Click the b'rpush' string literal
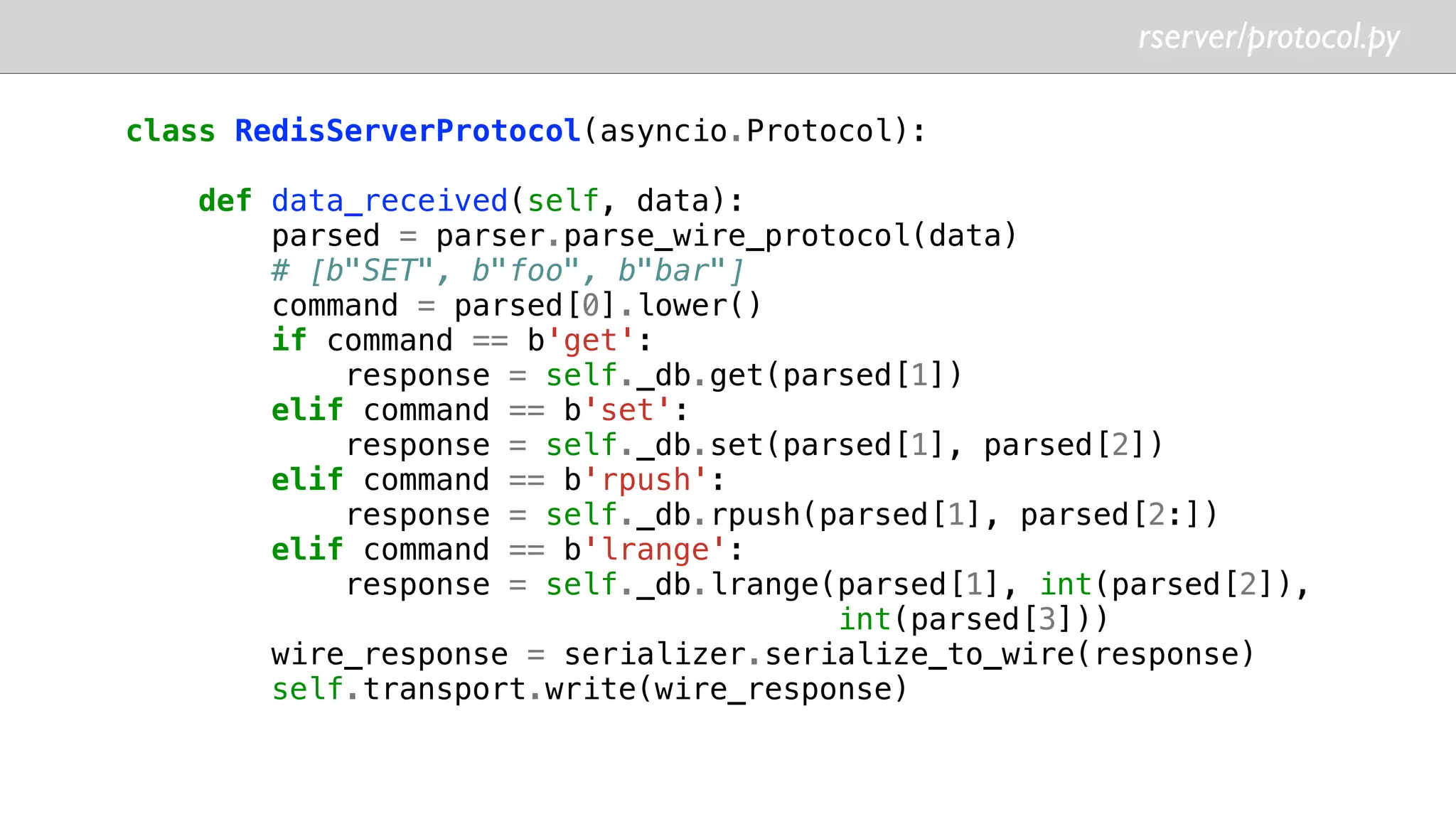 point(635,481)
